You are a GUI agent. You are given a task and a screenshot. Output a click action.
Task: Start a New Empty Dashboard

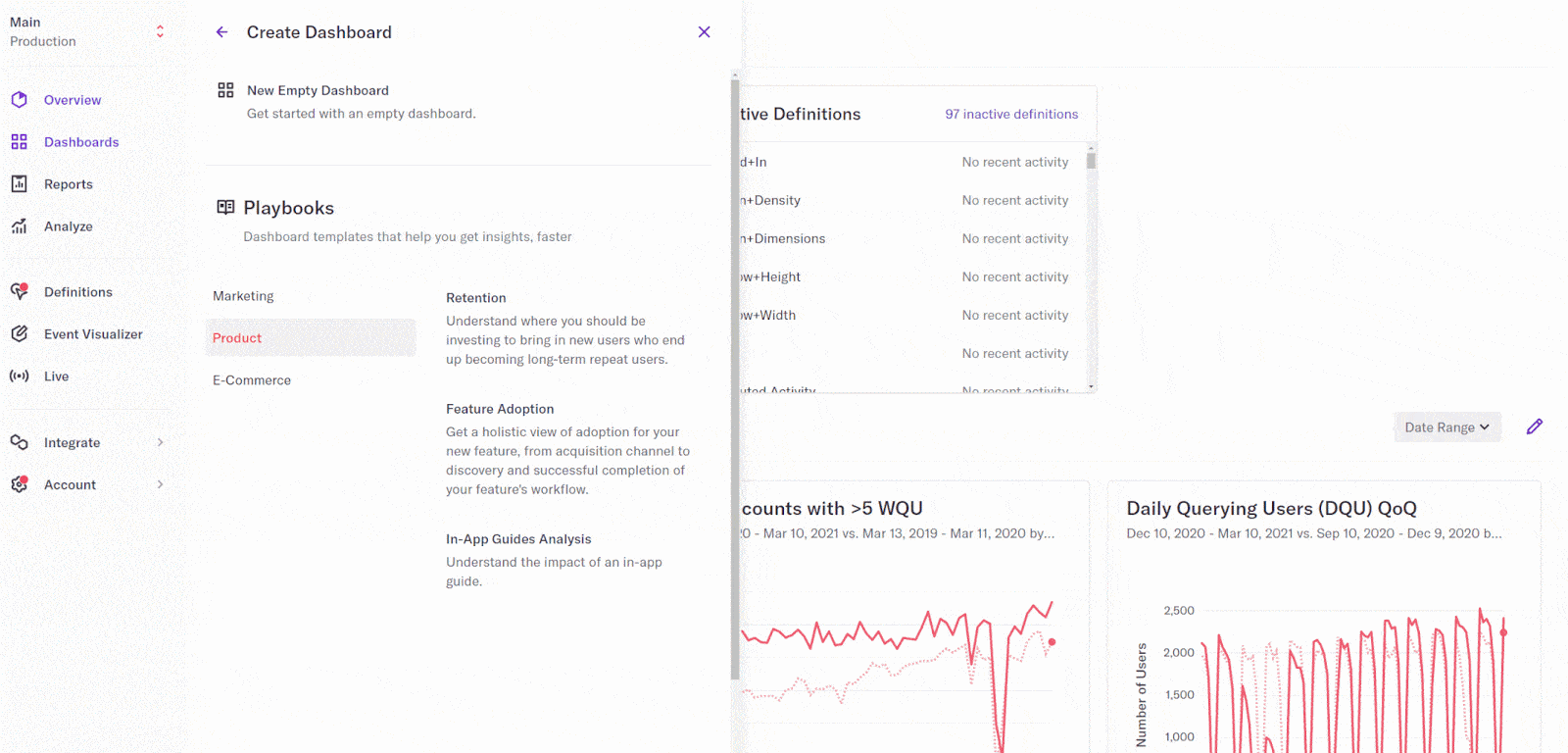pyautogui.click(x=318, y=90)
